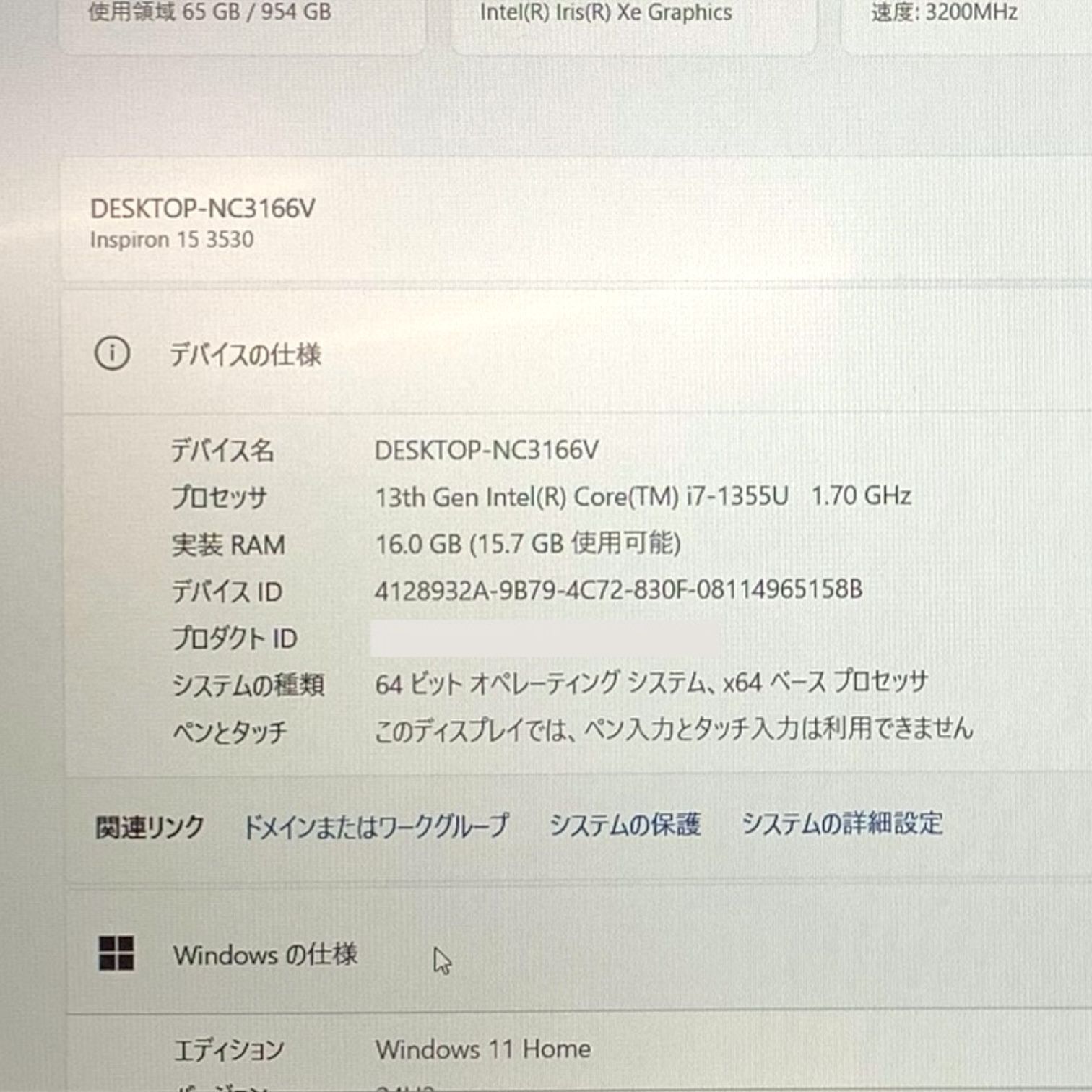This screenshot has height=1092, width=1092.
Task: Click the Windows 11 Home edition value
Action: point(483,1049)
